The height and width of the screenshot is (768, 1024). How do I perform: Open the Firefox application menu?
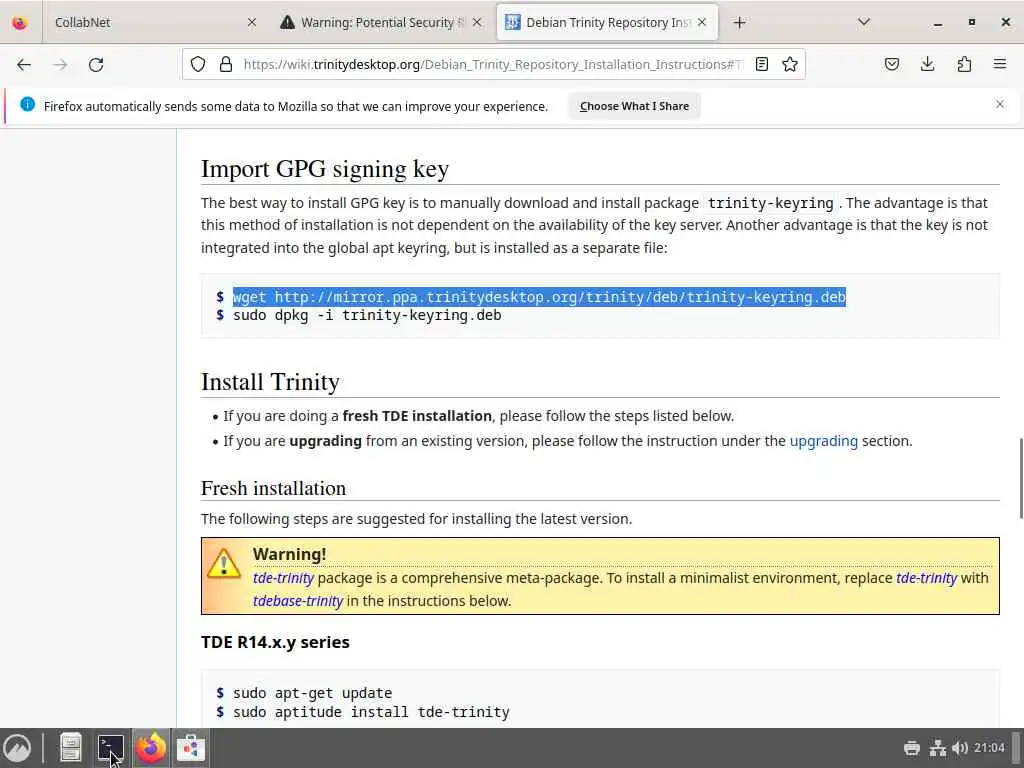tap(1000, 64)
